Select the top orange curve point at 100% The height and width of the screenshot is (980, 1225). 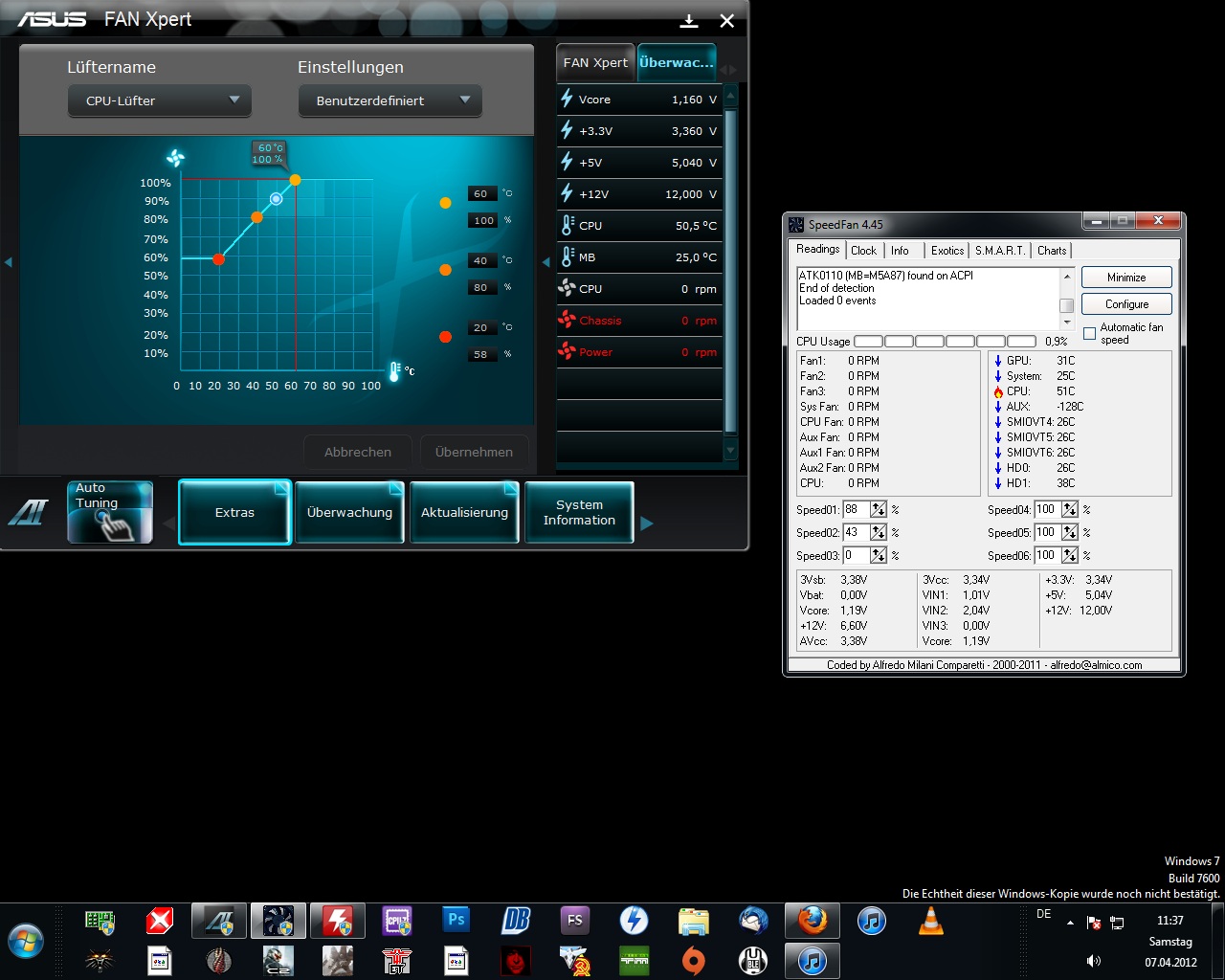click(x=295, y=180)
